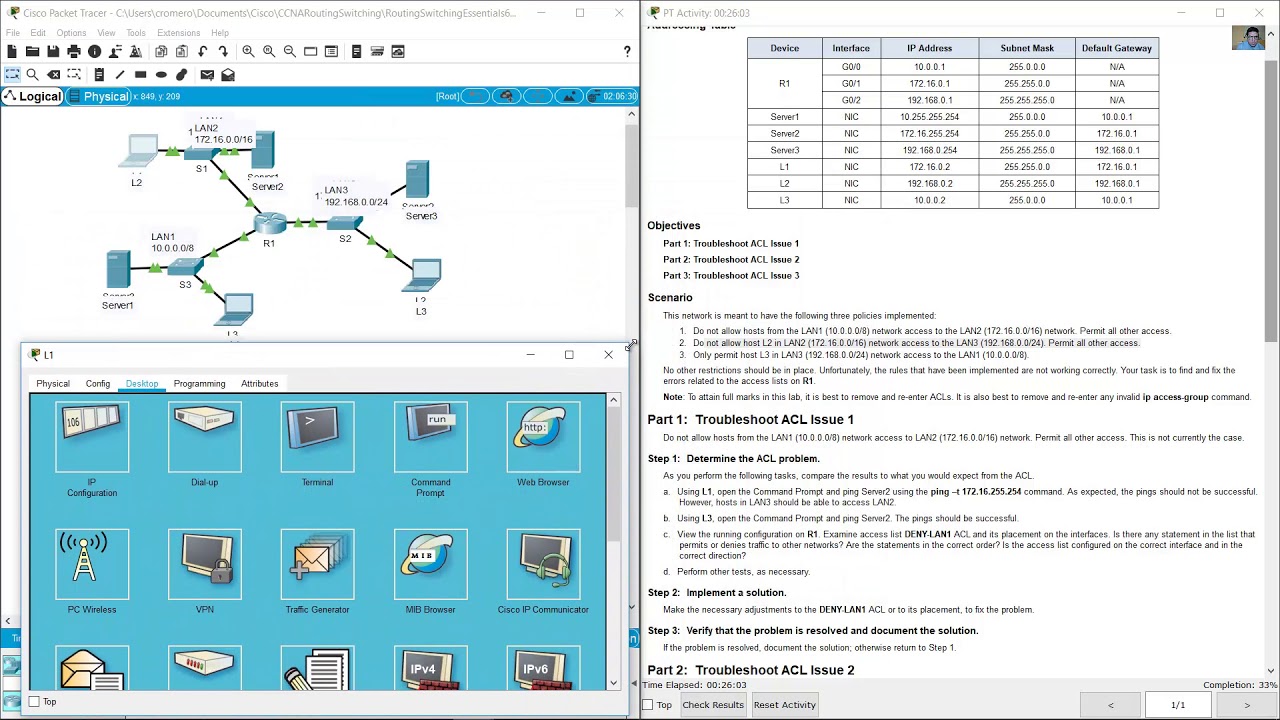The width and height of the screenshot is (1280, 720).
Task: Pick the Resize Shape tool
Action: coord(74,74)
